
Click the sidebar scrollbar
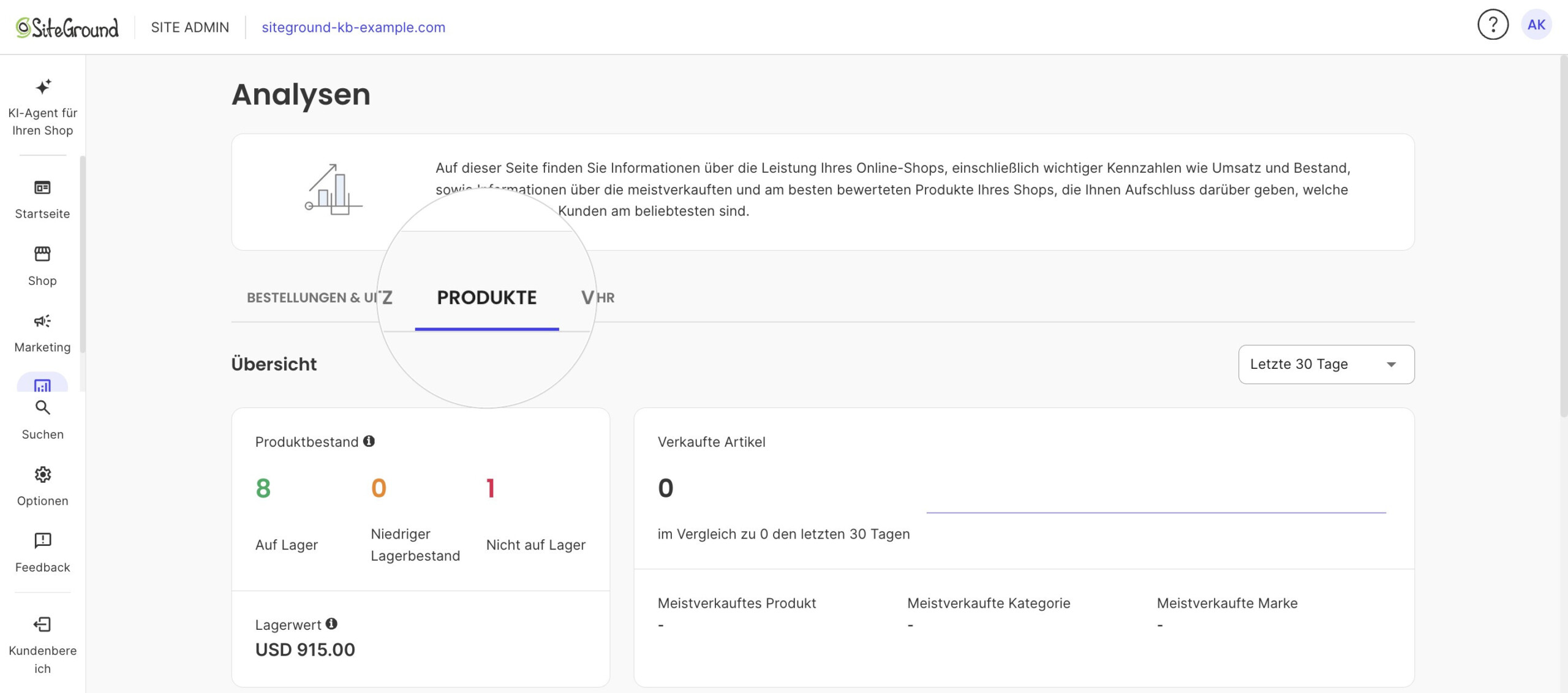[x=82, y=254]
